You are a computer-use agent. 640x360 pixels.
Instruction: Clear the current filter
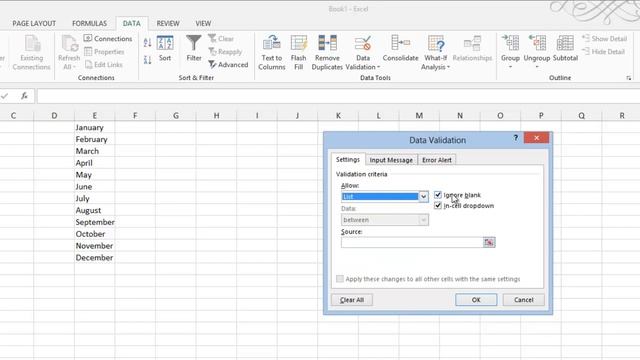tap(221, 38)
